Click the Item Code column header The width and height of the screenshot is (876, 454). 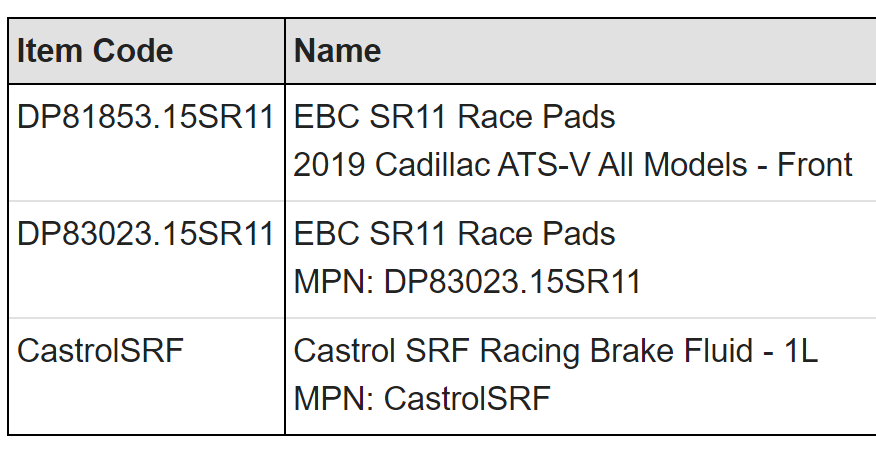(x=95, y=51)
